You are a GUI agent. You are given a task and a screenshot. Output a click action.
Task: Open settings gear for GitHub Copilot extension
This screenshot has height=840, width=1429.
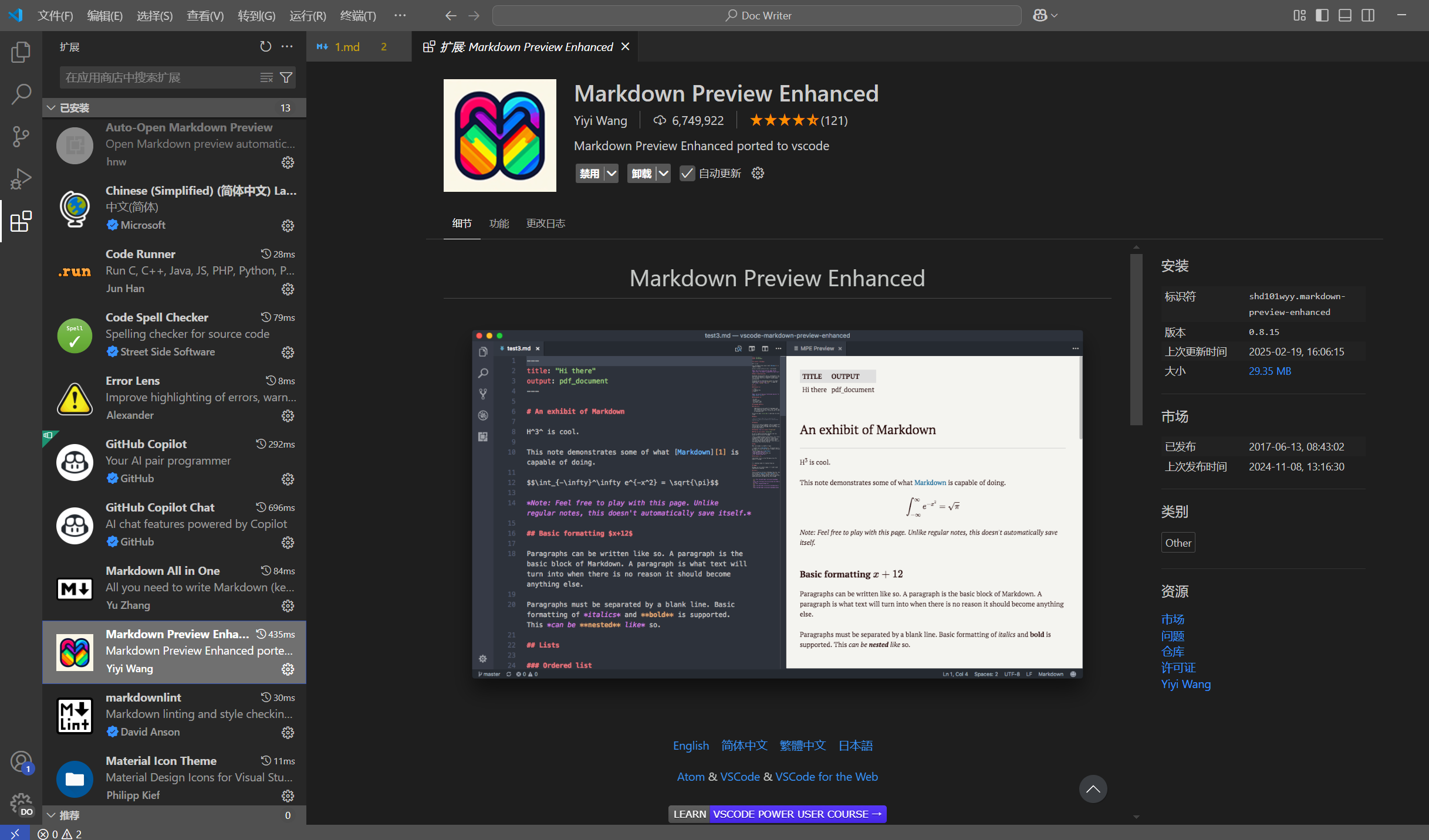[288, 479]
